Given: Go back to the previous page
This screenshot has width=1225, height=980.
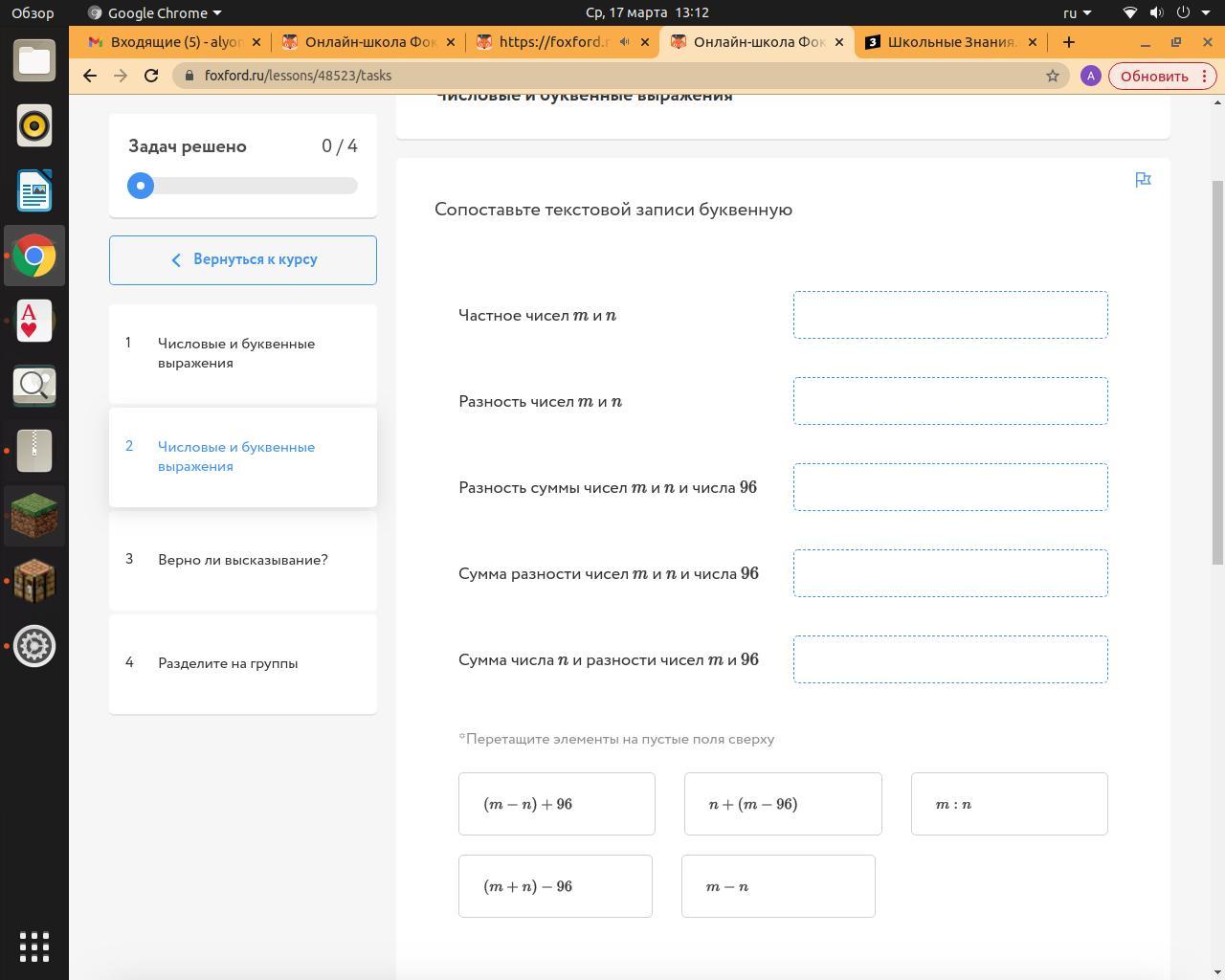Looking at the screenshot, I should pyautogui.click(x=90, y=76).
